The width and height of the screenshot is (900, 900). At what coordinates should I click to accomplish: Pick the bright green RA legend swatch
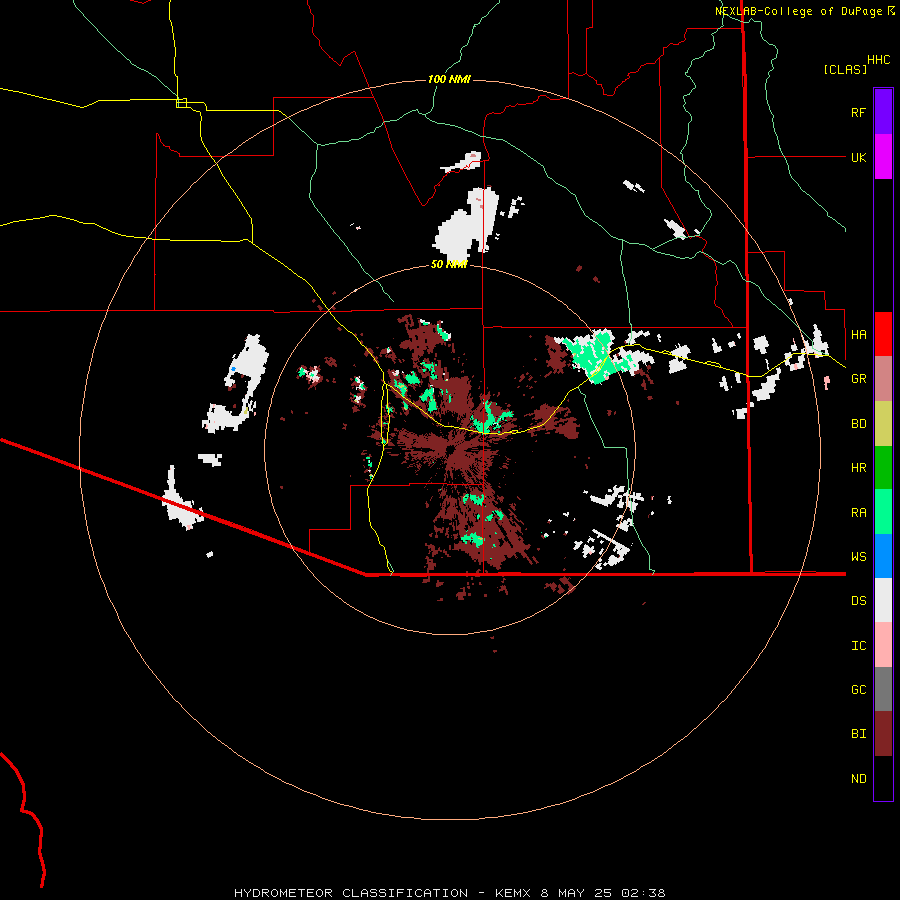pyautogui.click(x=883, y=512)
